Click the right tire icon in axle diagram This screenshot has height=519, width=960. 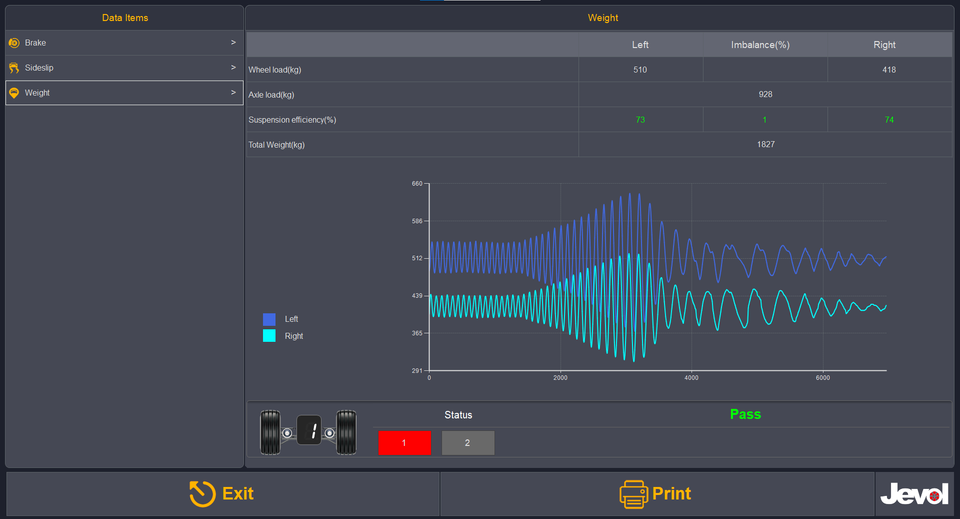(347, 432)
